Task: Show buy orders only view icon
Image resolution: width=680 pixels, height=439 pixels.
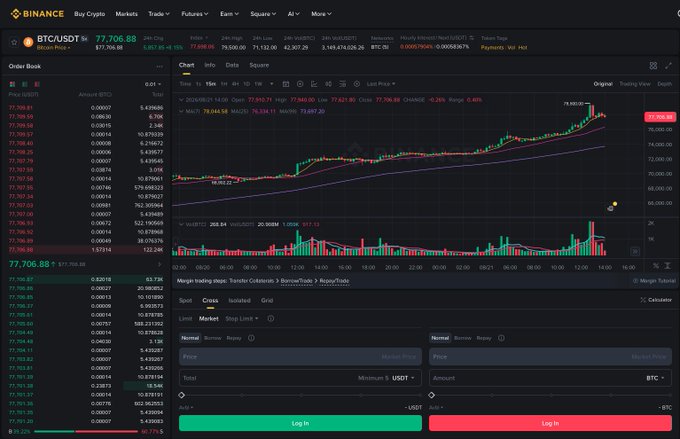Action: pos(25,84)
